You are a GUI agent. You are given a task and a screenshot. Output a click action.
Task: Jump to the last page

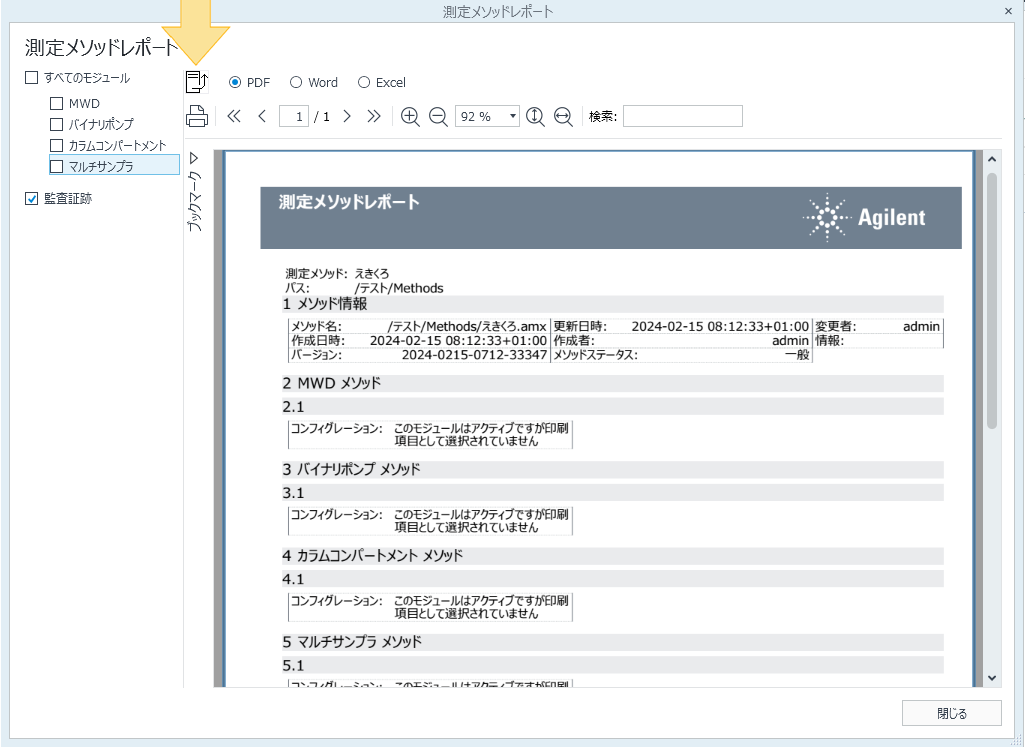[x=374, y=116]
